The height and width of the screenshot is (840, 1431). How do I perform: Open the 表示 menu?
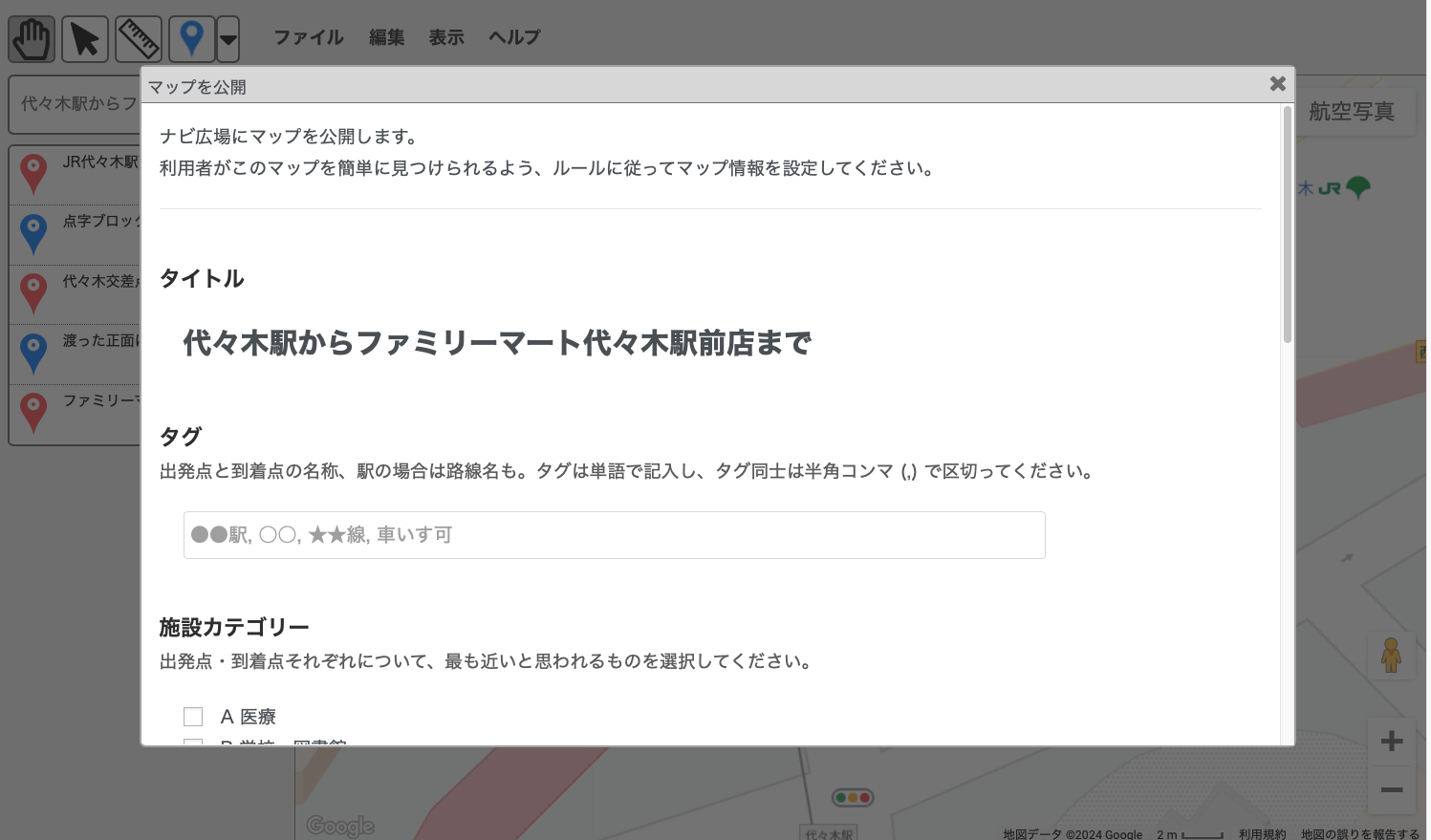[445, 37]
